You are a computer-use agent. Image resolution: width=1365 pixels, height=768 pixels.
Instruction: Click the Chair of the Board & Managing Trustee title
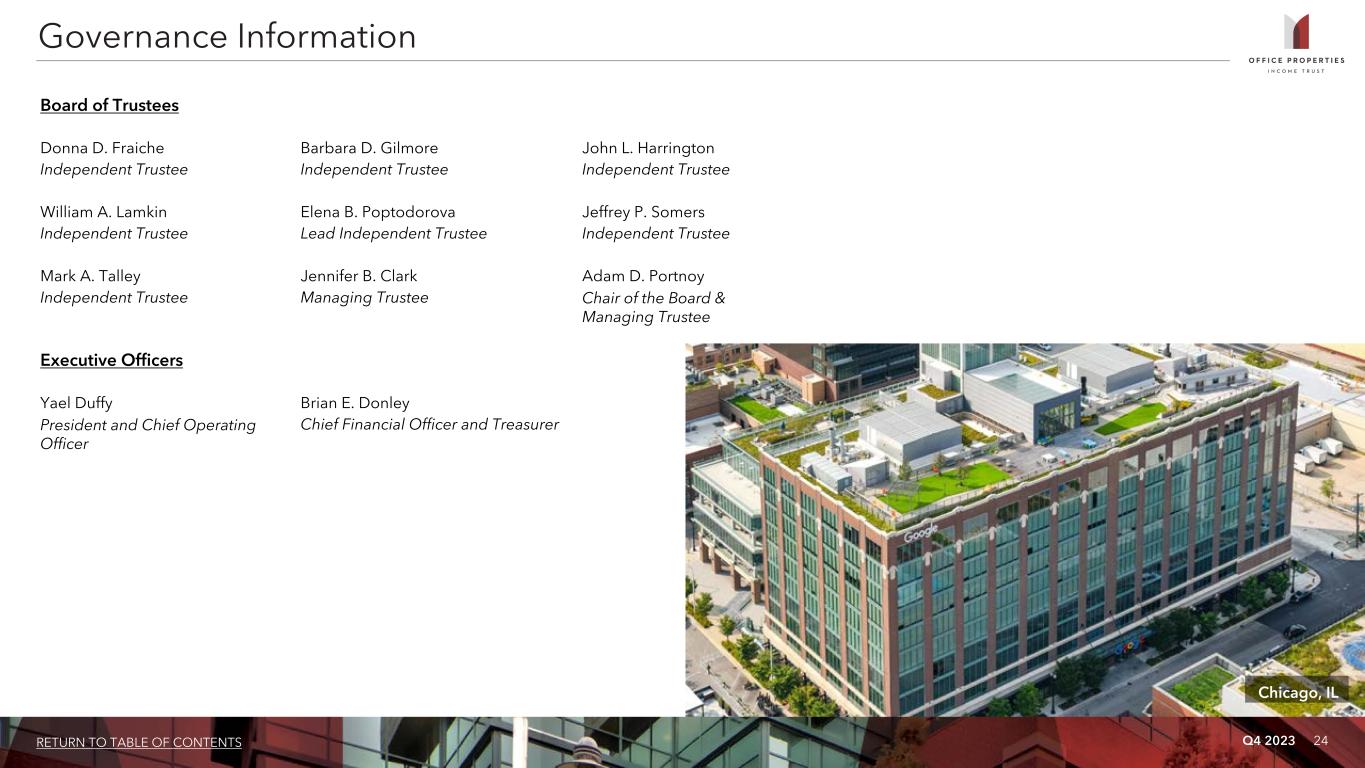[654, 307]
